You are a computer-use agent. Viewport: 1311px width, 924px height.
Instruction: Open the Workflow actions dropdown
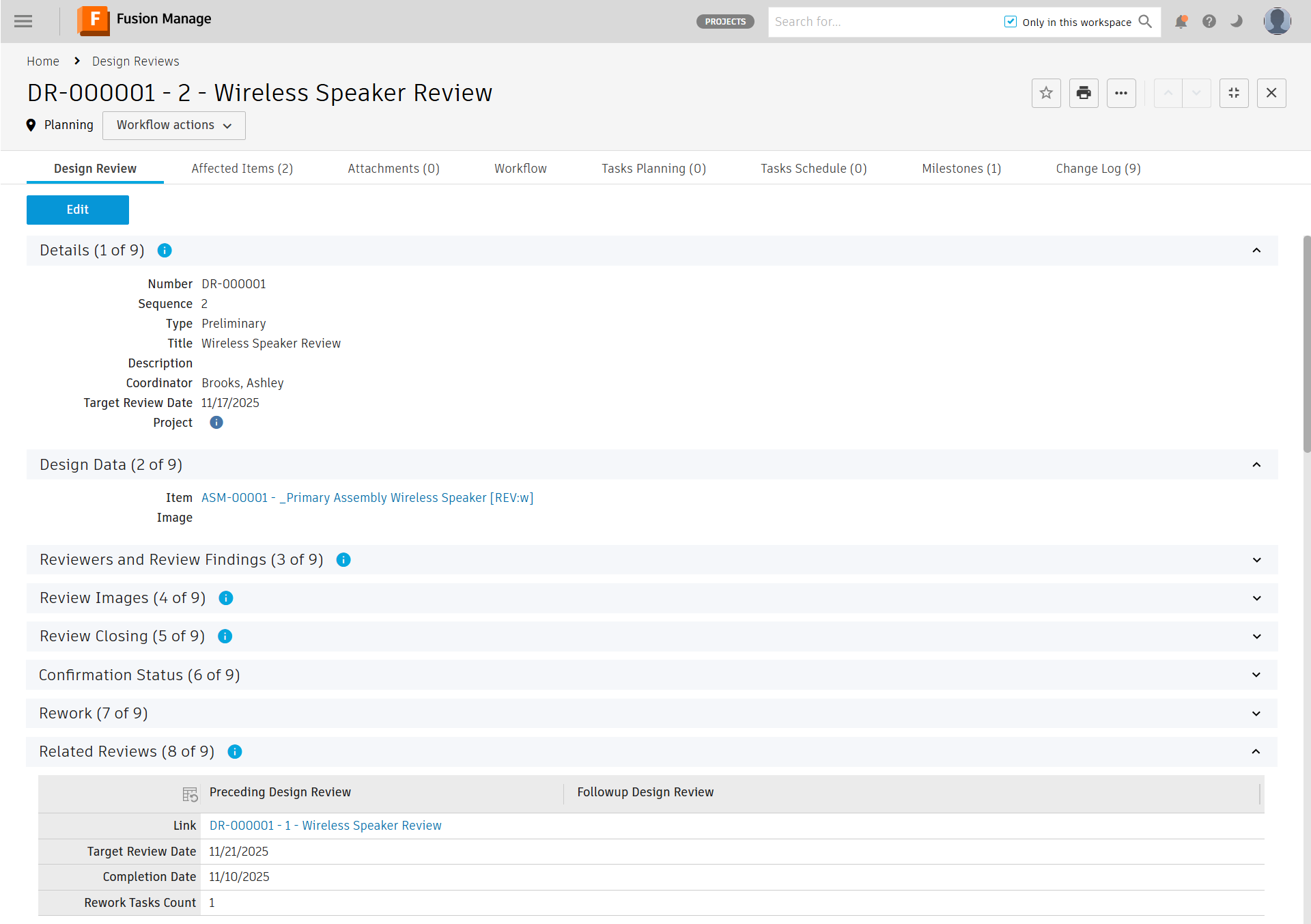174,126
